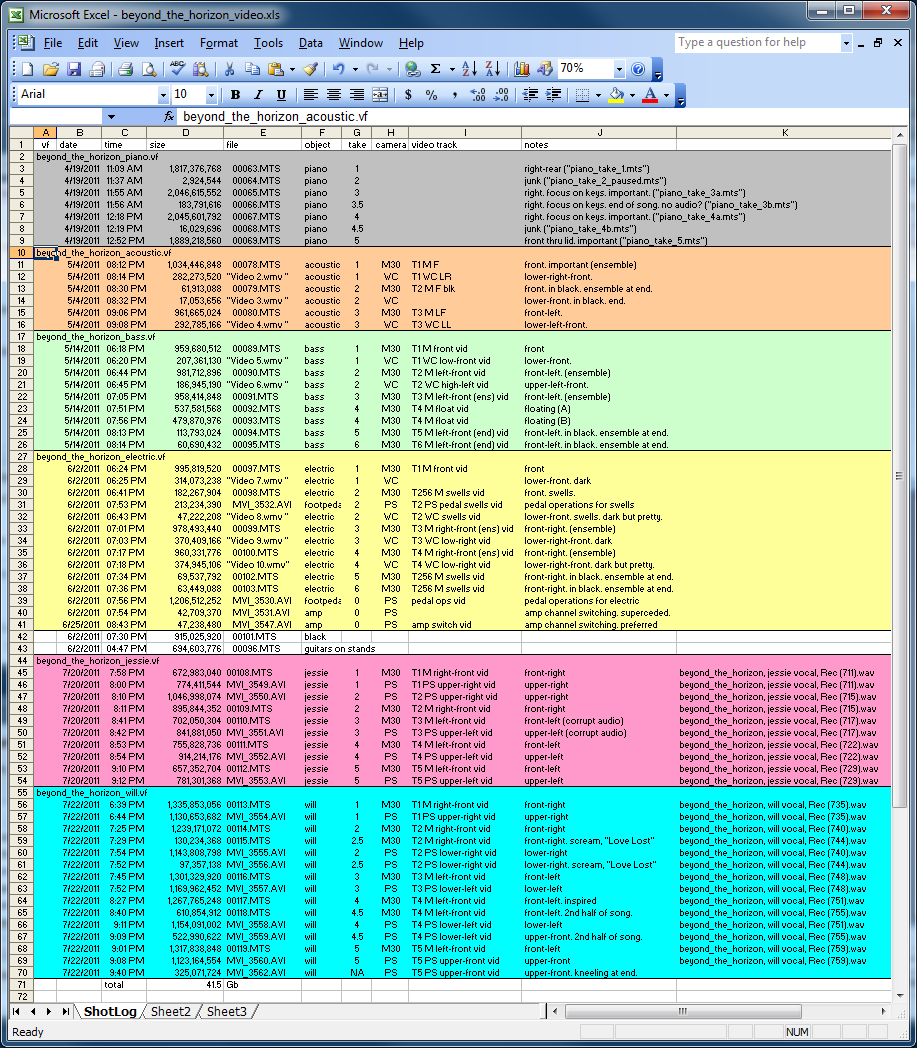Click the Insert Function fx button
917x1048 pixels.
(x=169, y=117)
